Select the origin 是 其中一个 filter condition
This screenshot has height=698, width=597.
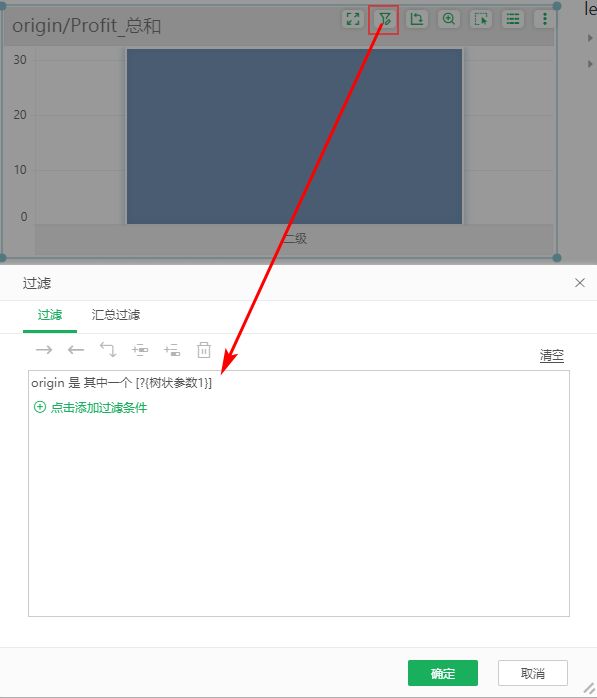[x=122, y=383]
